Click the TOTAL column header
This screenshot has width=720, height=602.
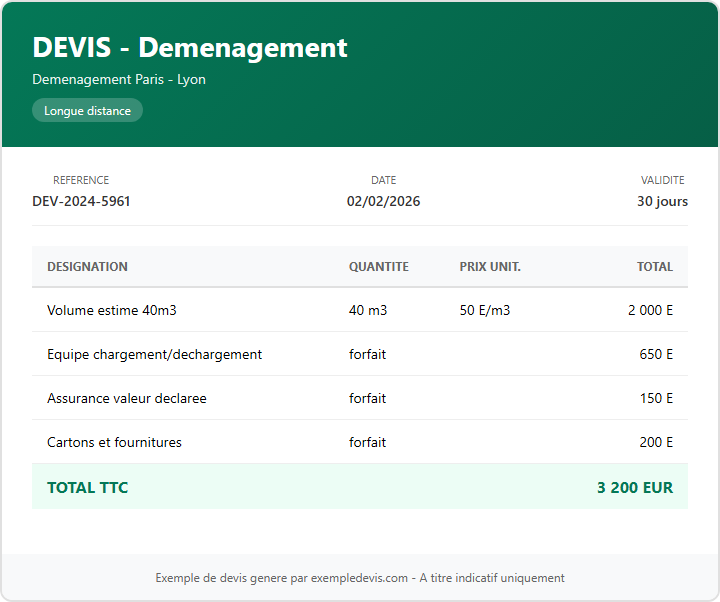(x=654, y=267)
